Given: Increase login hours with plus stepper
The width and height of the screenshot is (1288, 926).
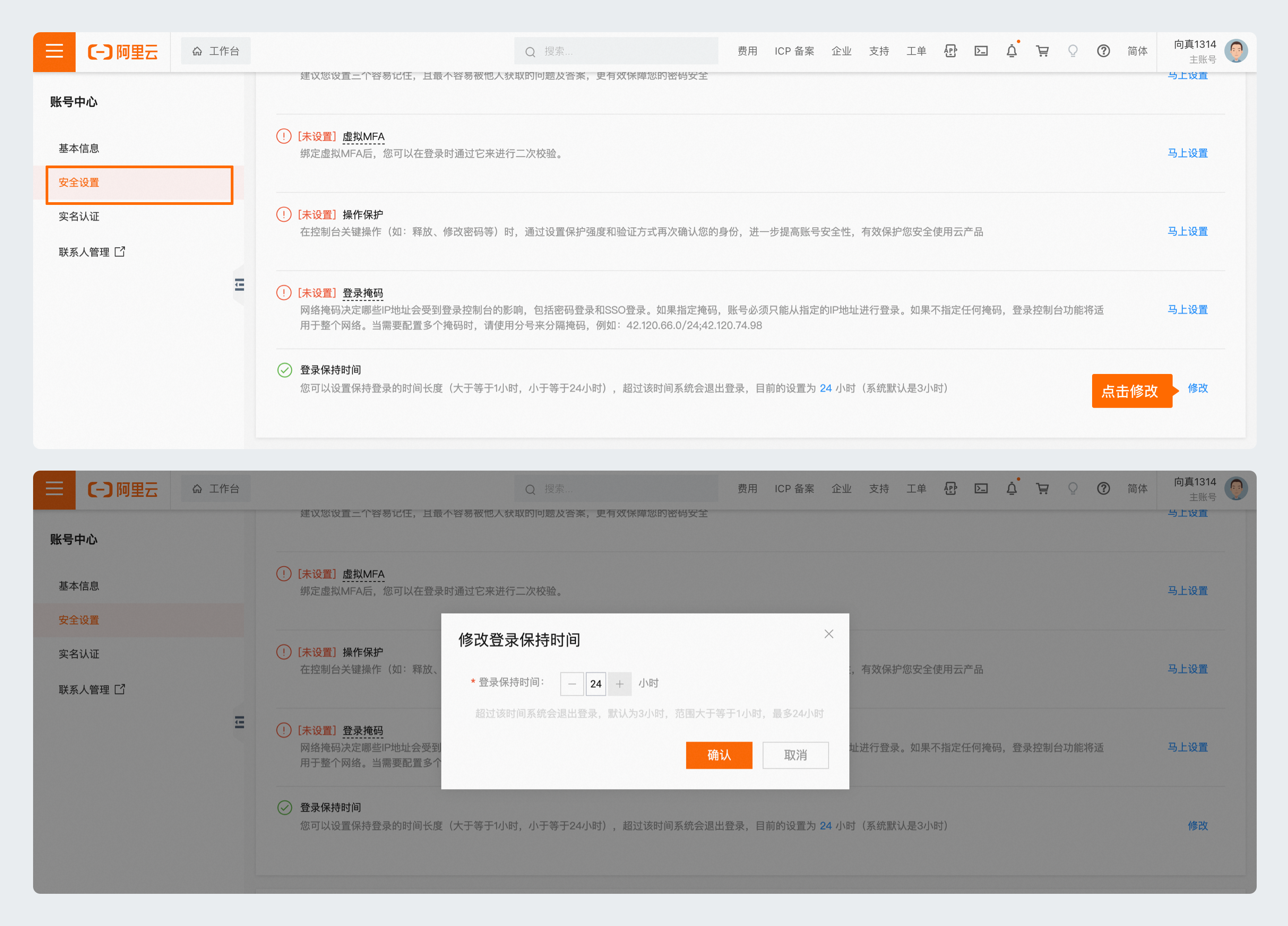Looking at the screenshot, I should (619, 684).
